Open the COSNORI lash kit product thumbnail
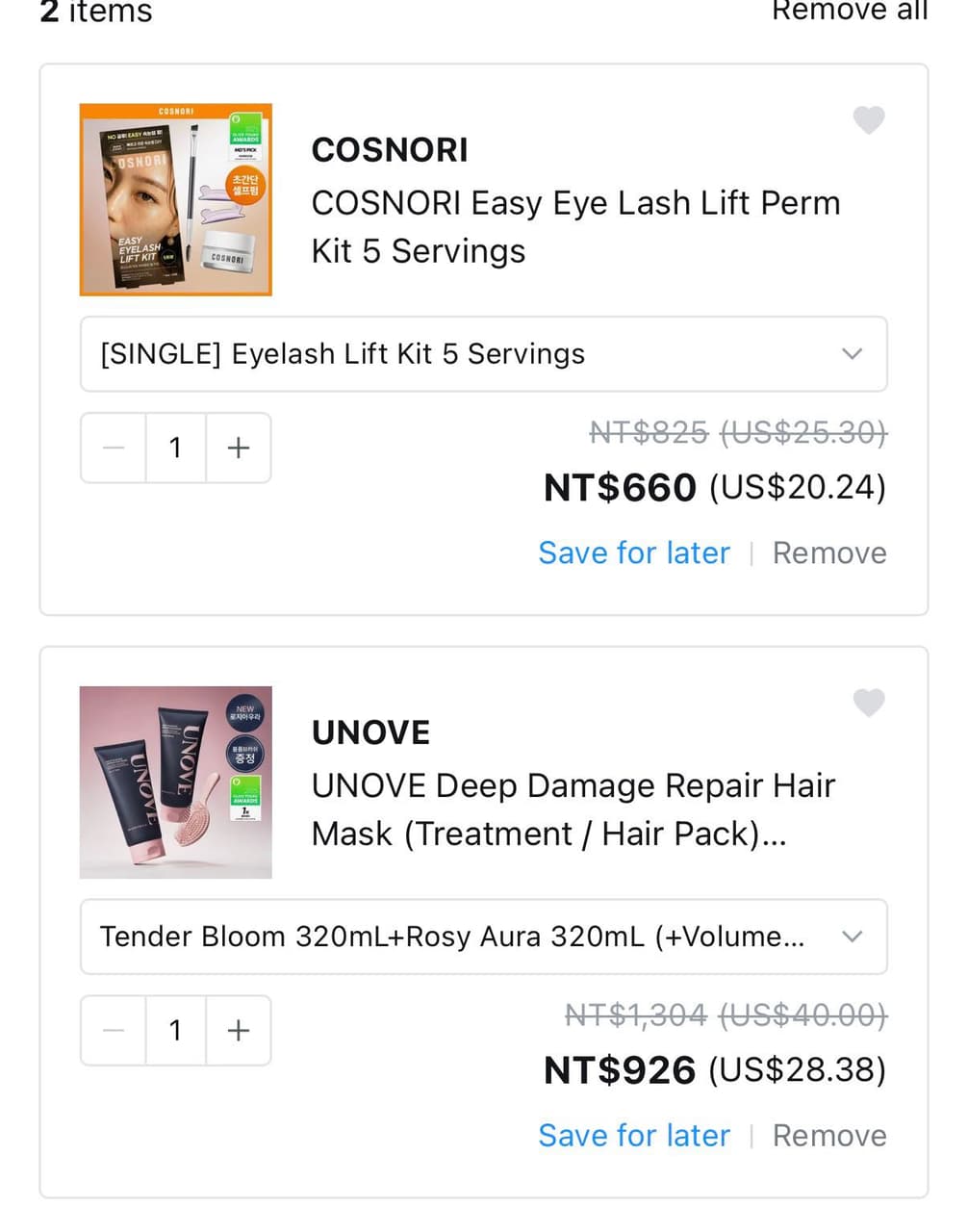The width and height of the screenshot is (968, 1232). tap(176, 199)
